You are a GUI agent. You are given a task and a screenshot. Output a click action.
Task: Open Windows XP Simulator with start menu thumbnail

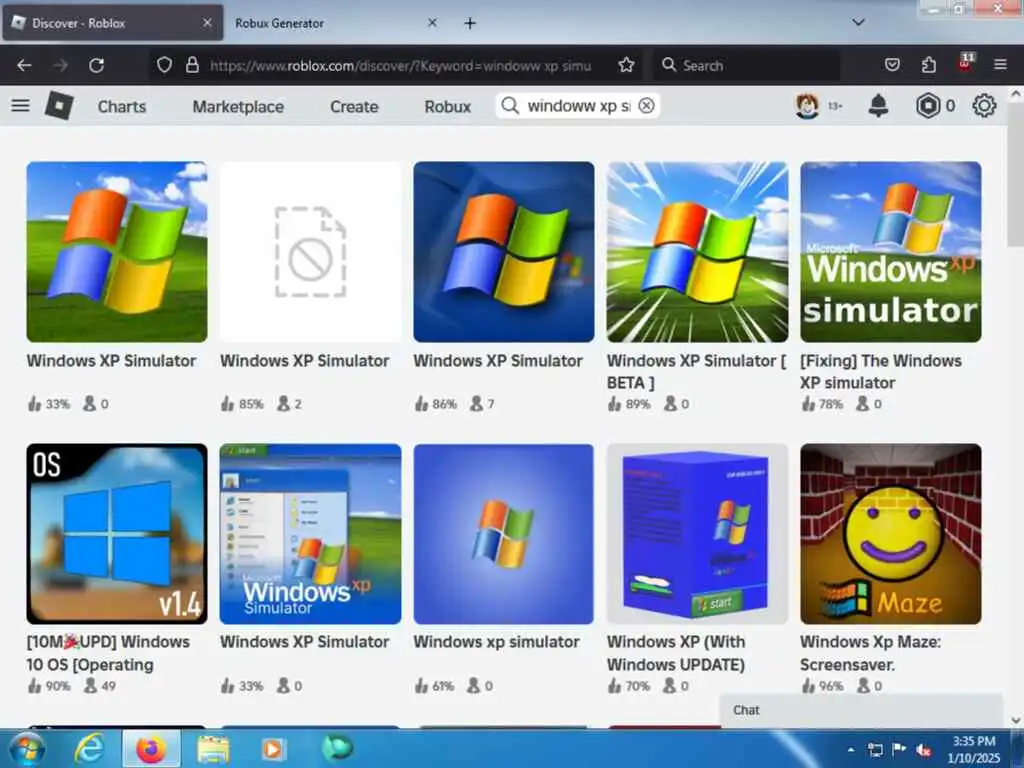pos(310,534)
